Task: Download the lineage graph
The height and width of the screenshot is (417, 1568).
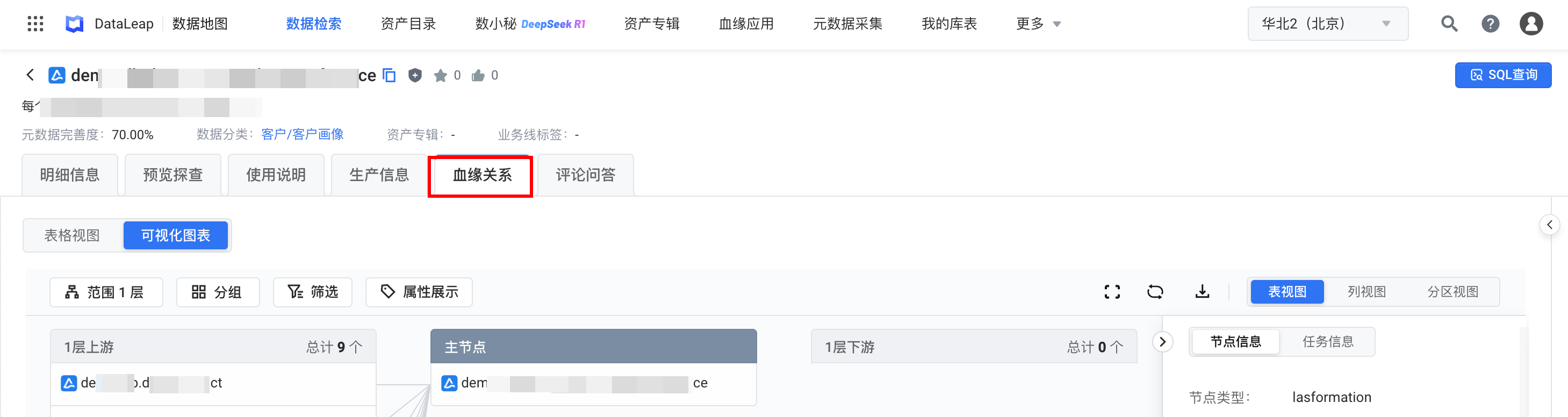Action: 1202,292
